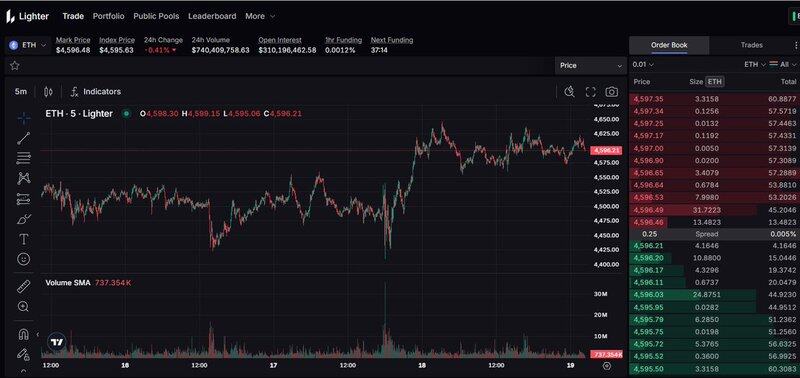Select the crosshair cursor tool
800x378 pixels.
click(23, 118)
